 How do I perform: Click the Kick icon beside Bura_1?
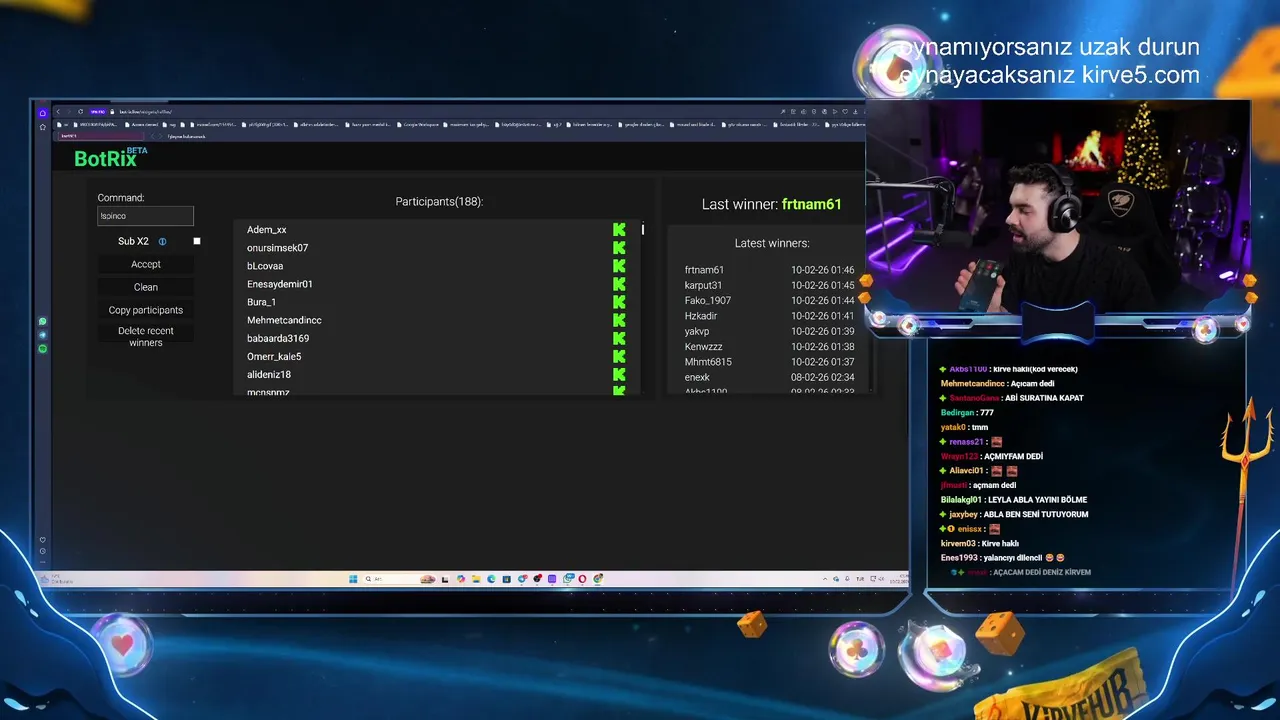(619, 302)
